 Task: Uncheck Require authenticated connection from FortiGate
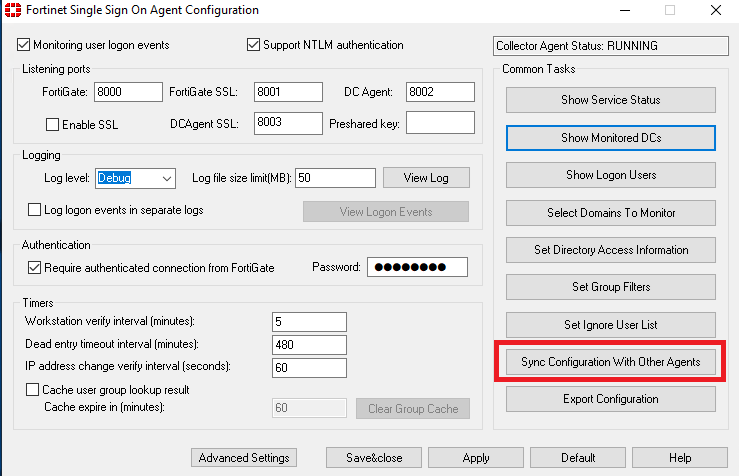pyautogui.click(x=34, y=268)
